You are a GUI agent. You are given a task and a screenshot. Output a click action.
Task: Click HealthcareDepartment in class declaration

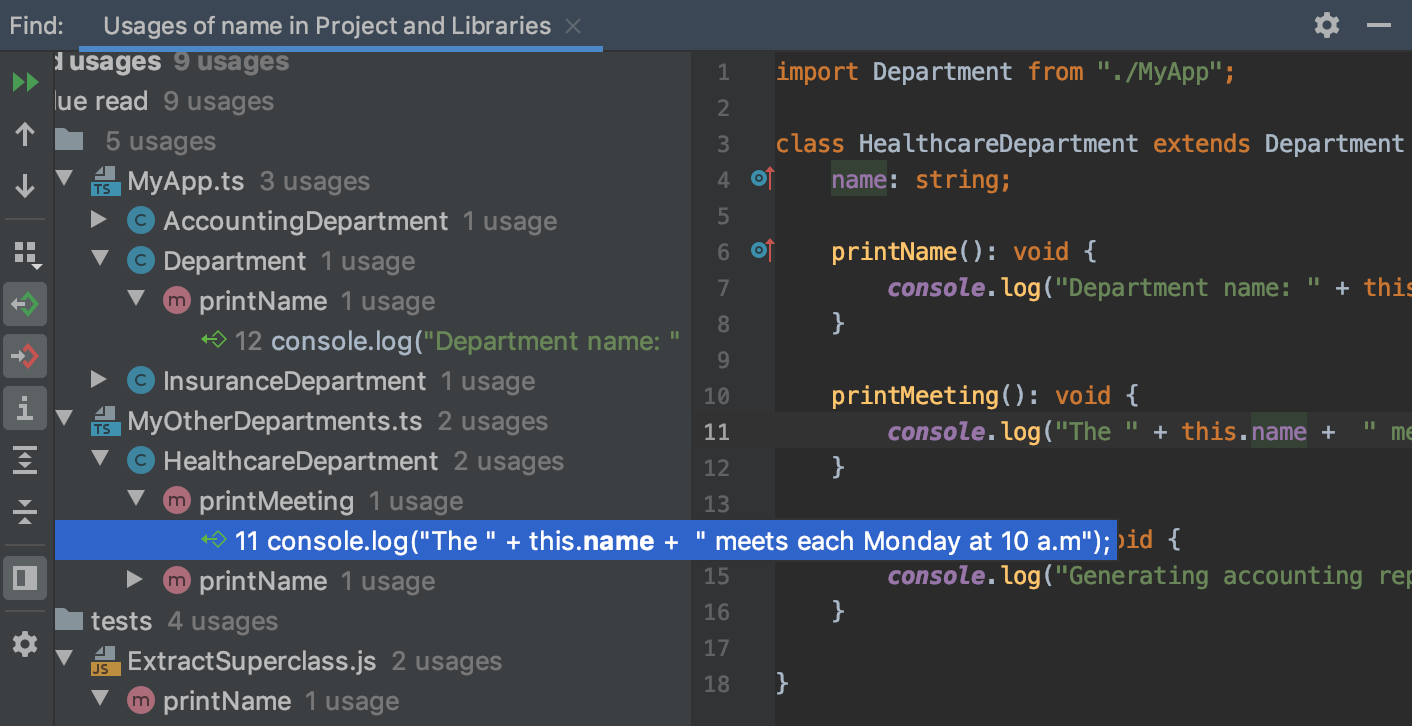coord(998,144)
